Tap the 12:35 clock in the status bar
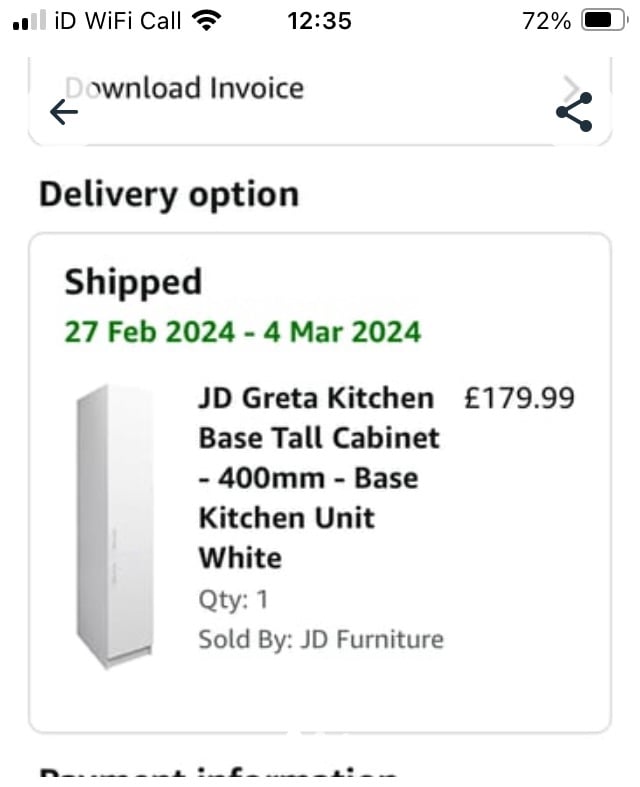This screenshot has width=640, height=787. tap(319, 21)
